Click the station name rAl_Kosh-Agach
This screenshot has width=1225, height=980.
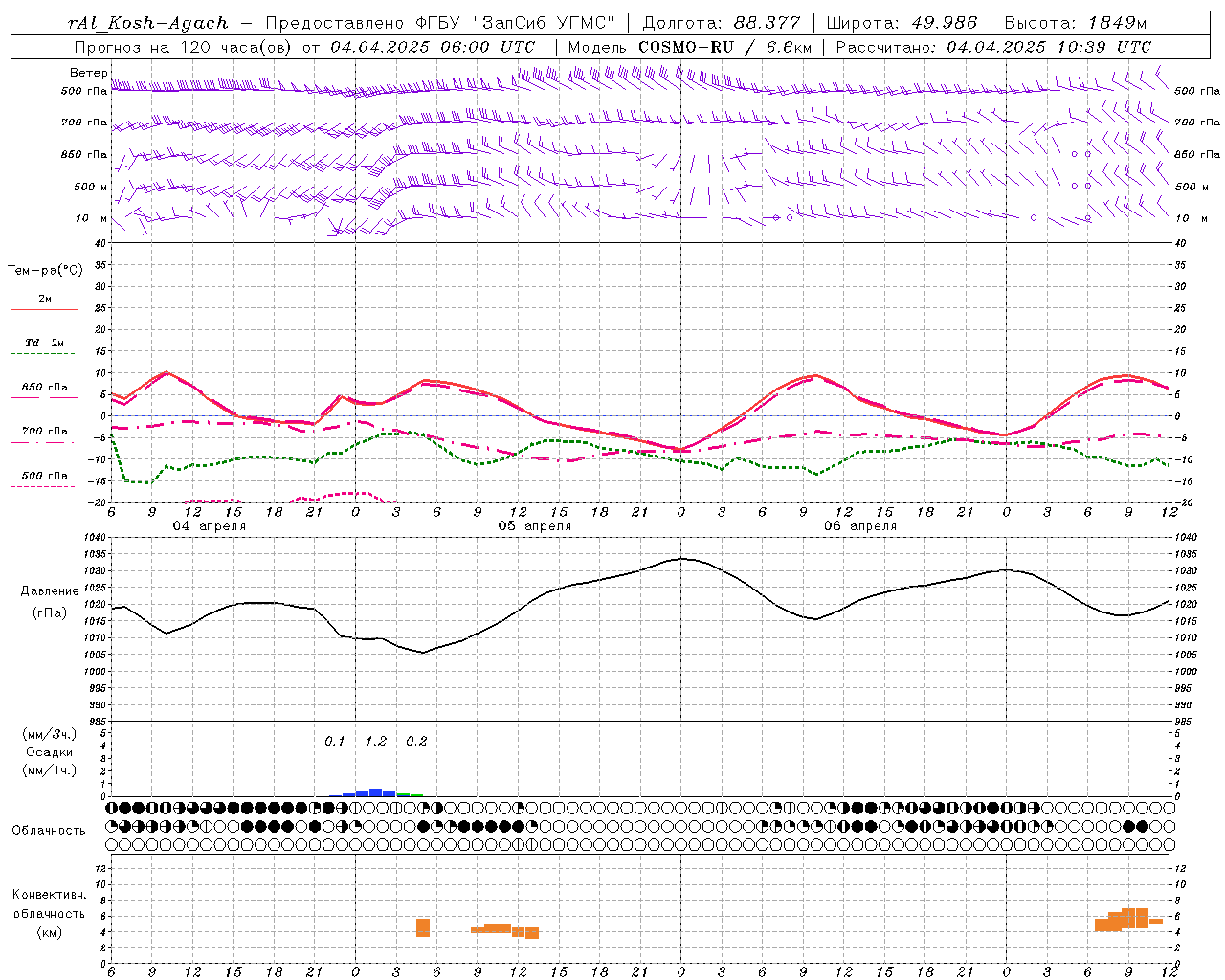[x=148, y=23]
